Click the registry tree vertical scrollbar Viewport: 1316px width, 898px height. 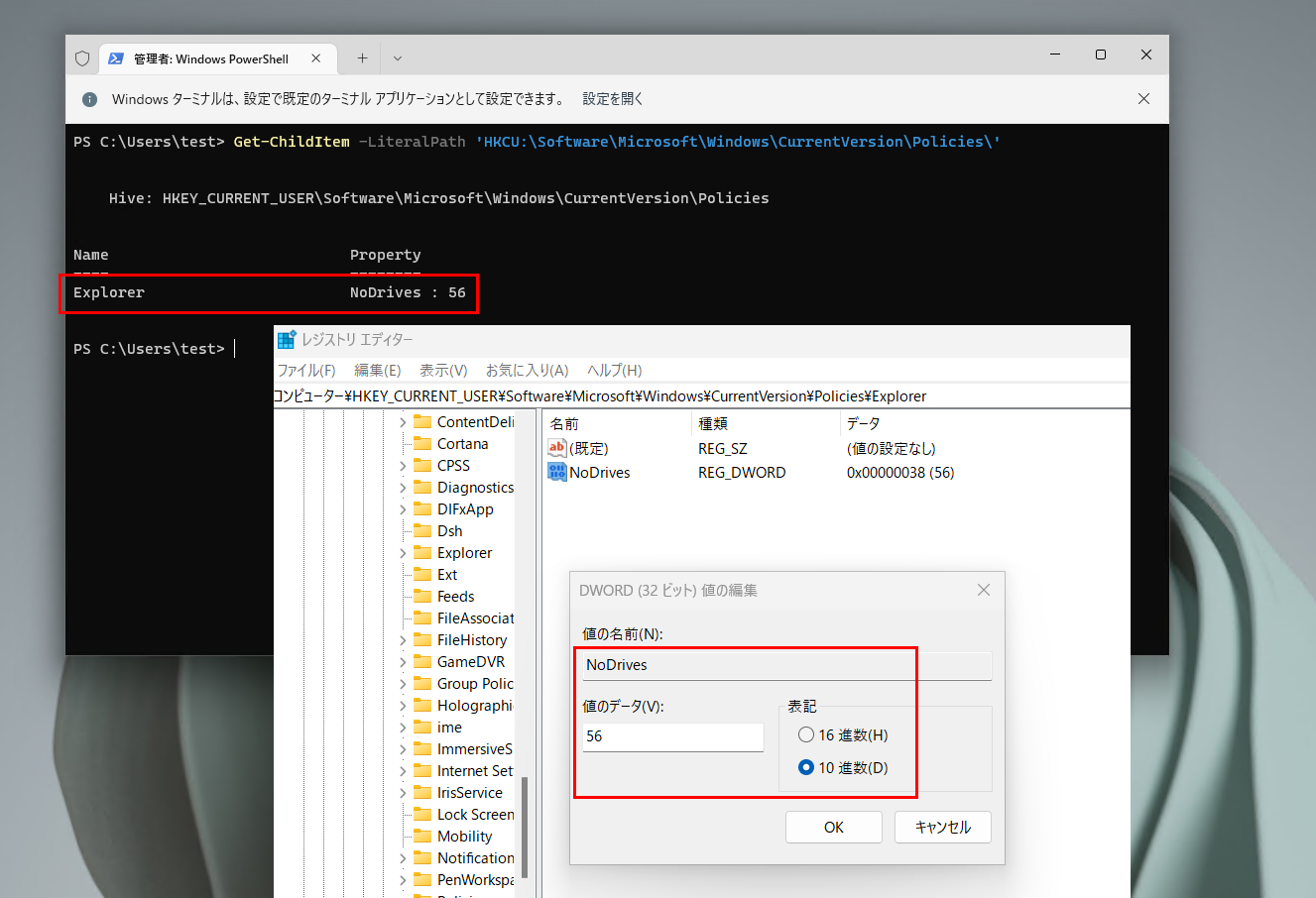[525, 828]
